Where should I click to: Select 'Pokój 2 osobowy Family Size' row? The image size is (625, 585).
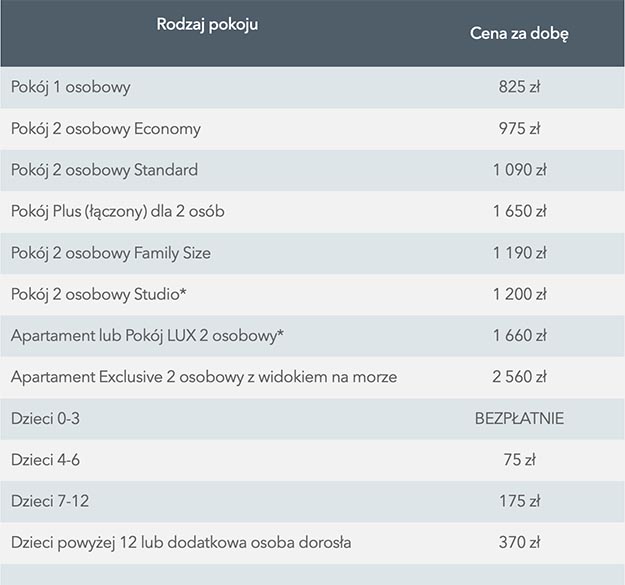tap(312, 253)
